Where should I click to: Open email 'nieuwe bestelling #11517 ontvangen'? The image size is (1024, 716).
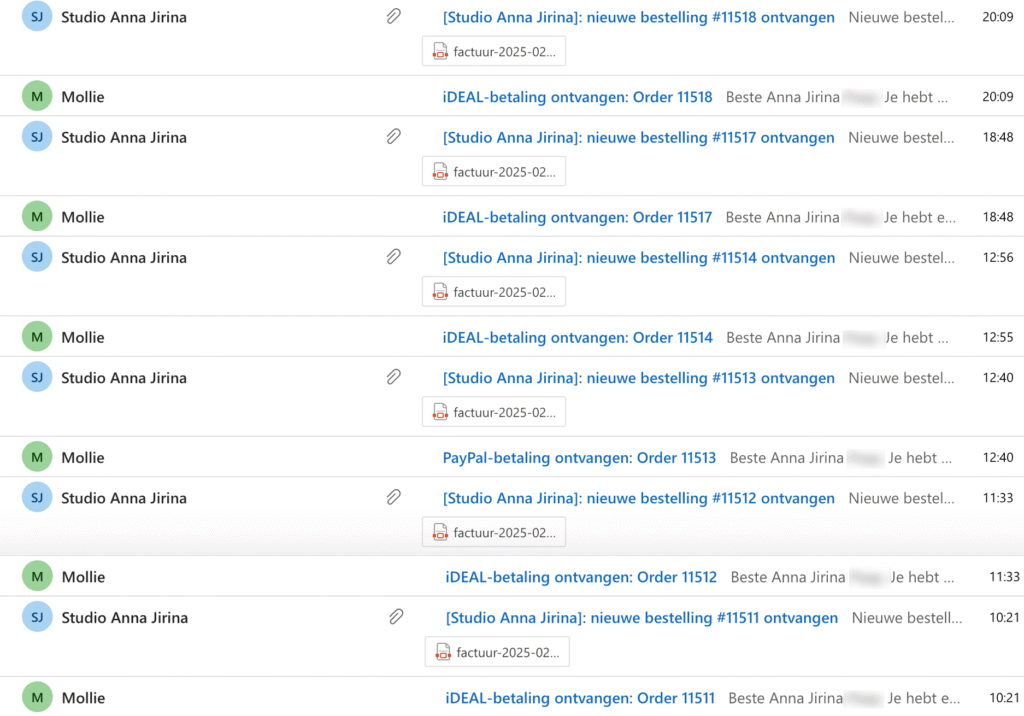(x=638, y=137)
